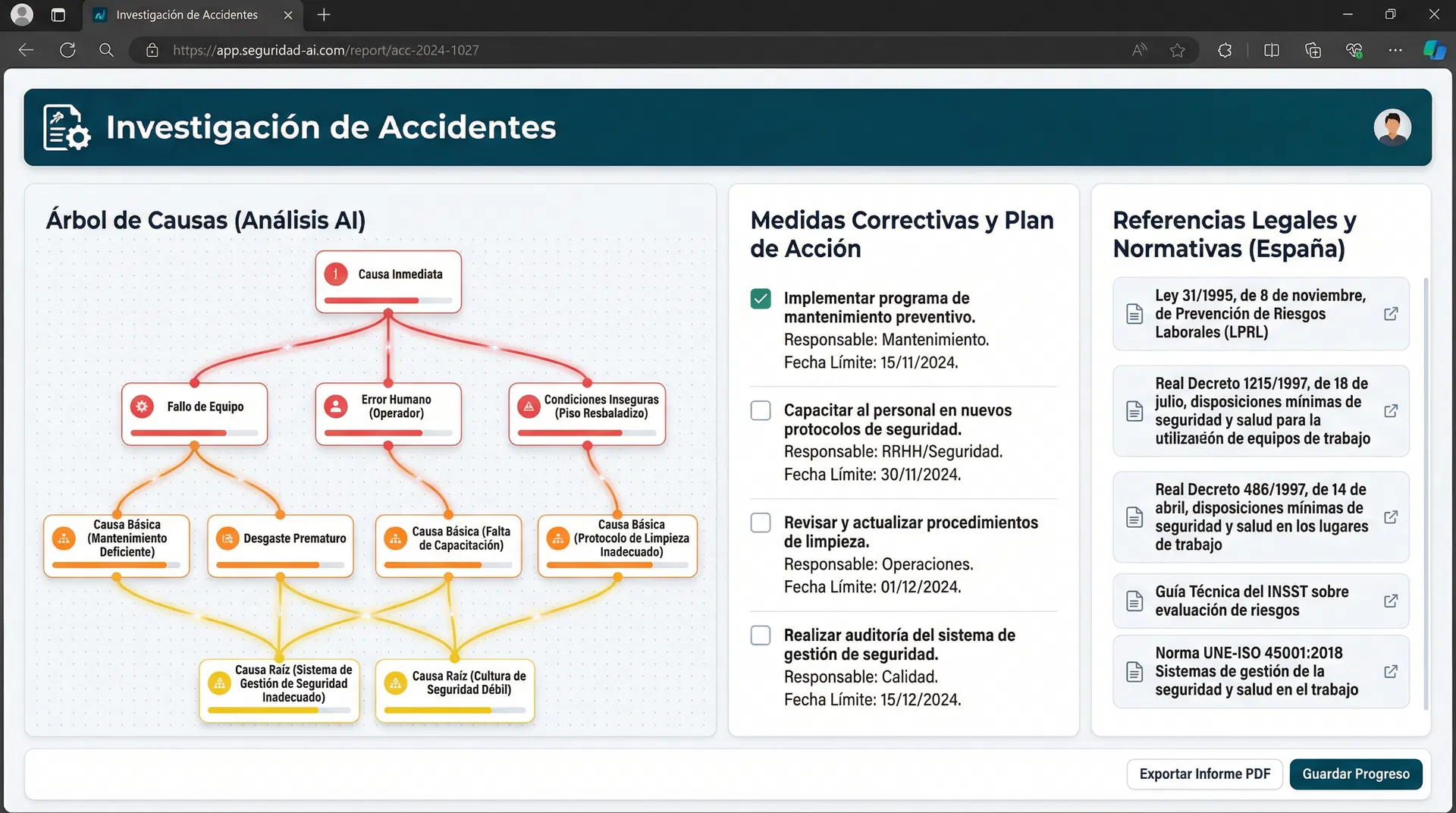Select the gear icon on Fallo de Equipo node
This screenshot has height=813, width=1456.
pos(142,406)
